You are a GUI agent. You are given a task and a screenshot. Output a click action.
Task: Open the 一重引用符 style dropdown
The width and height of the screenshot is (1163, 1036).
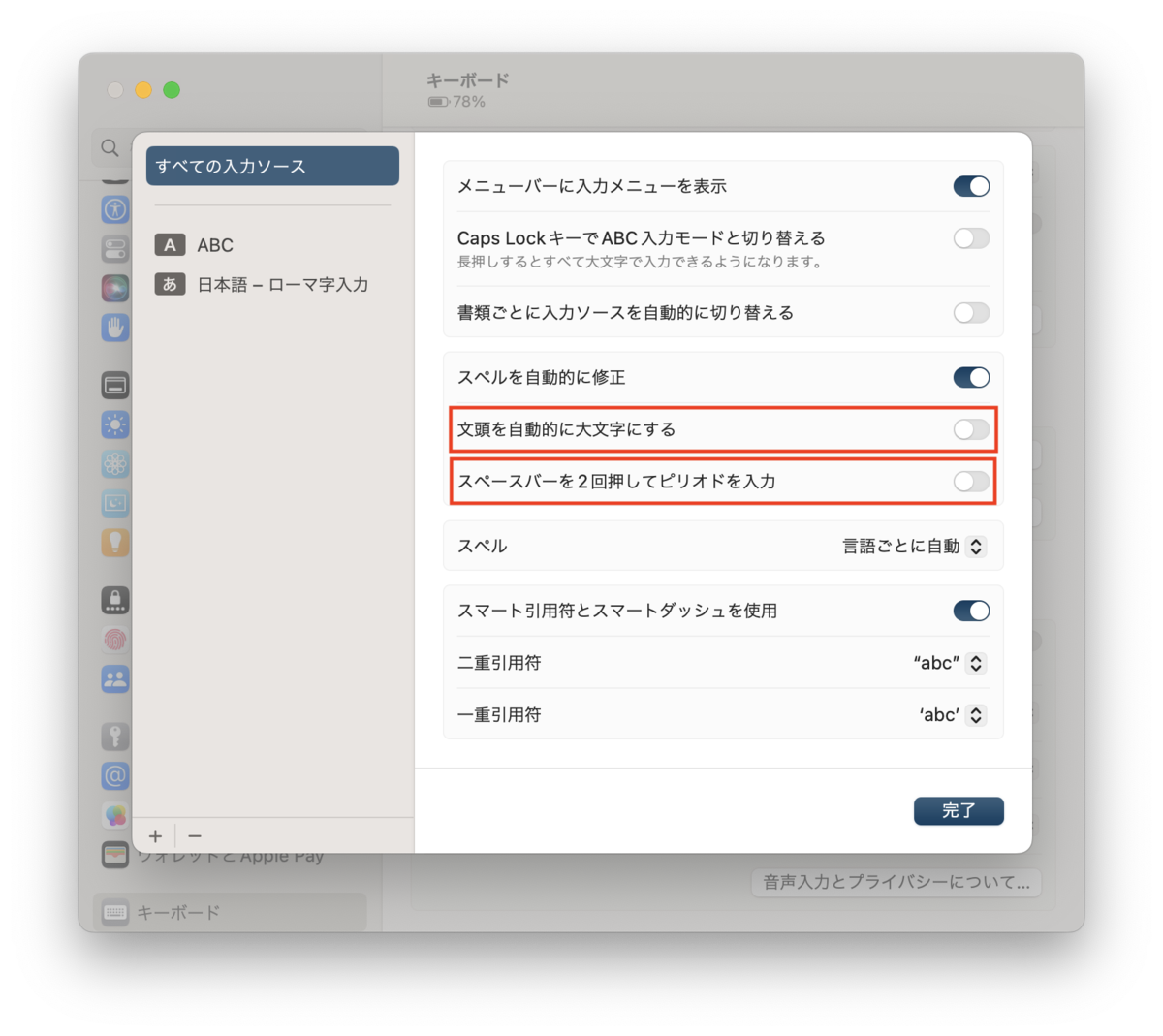953,715
